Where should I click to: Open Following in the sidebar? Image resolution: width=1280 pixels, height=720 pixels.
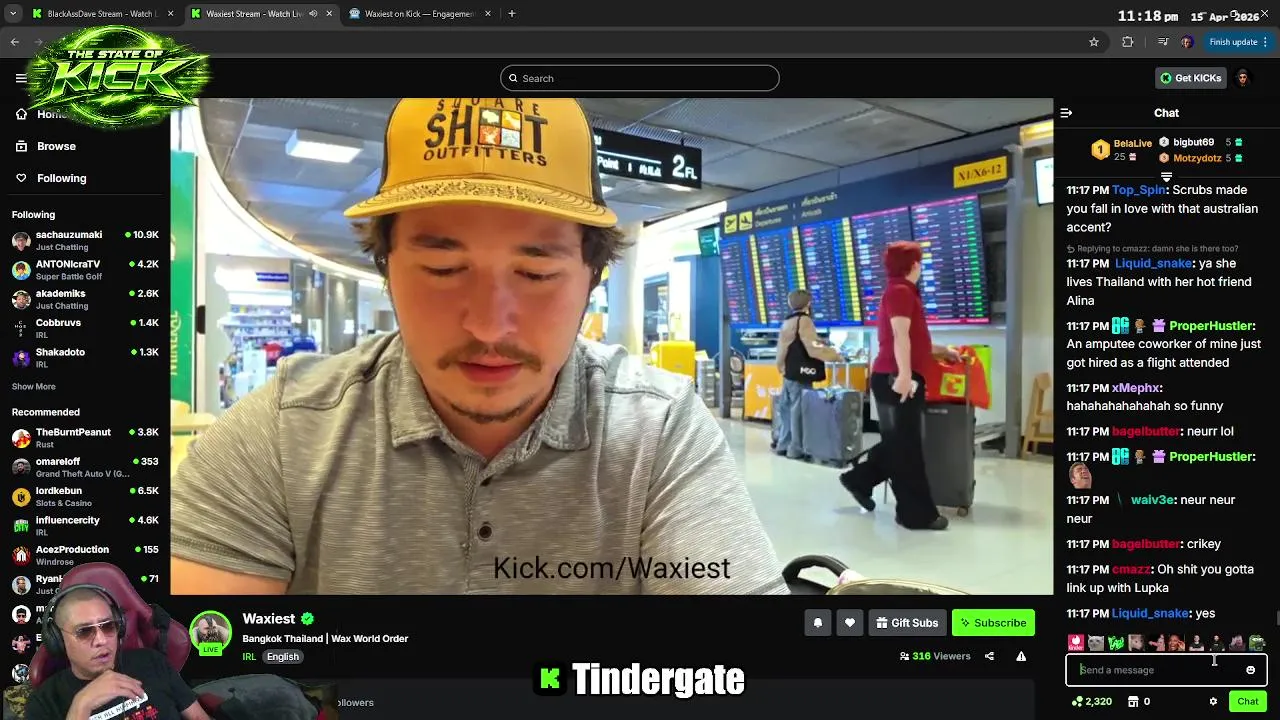(x=62, y=178)
